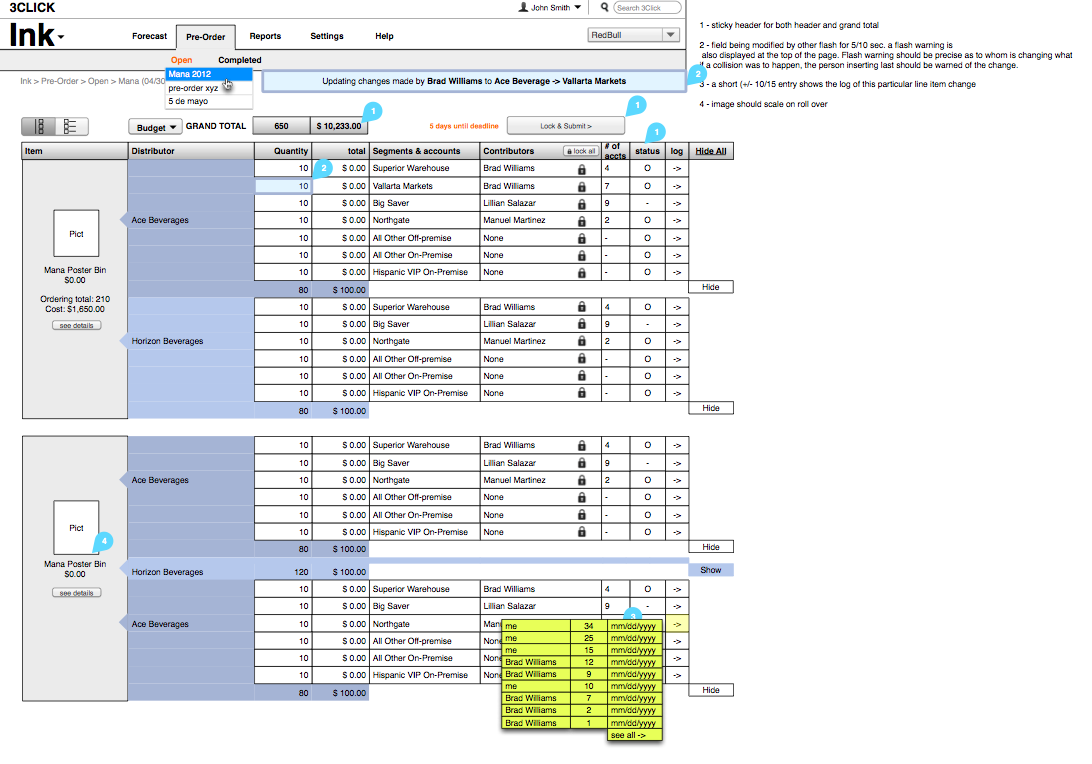Open All Other Off-premise log arrow in expanded Horizon group

pyautogui.click(x=677, y=359)
